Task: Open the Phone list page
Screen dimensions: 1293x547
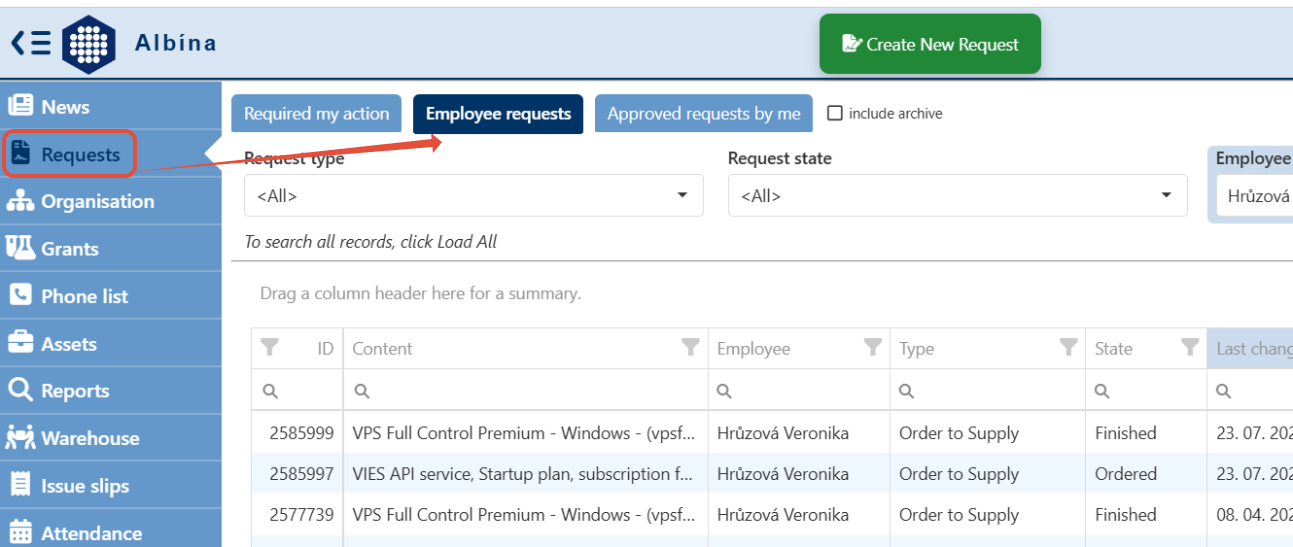Action: (110, 296)
